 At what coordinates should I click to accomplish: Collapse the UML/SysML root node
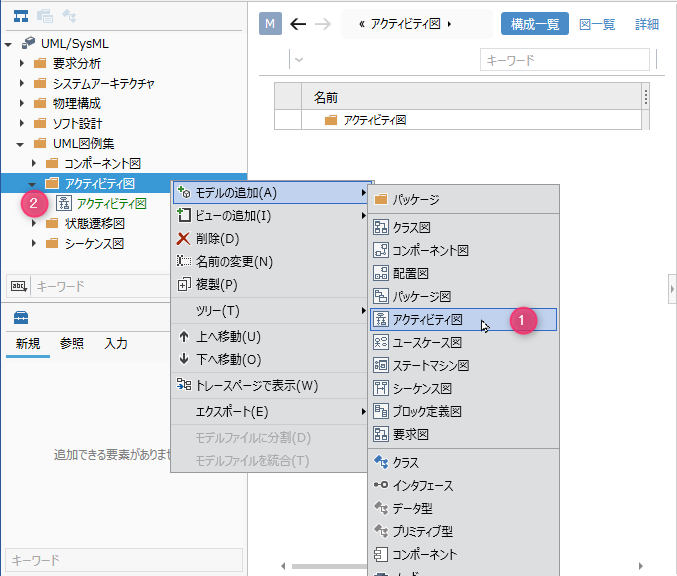(8, 44)
